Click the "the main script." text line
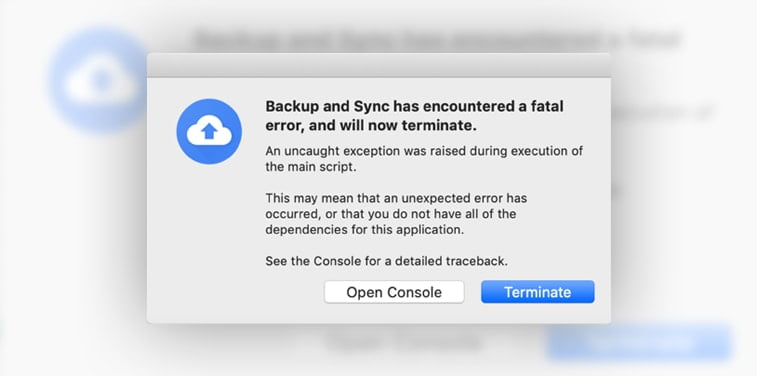 311,167
